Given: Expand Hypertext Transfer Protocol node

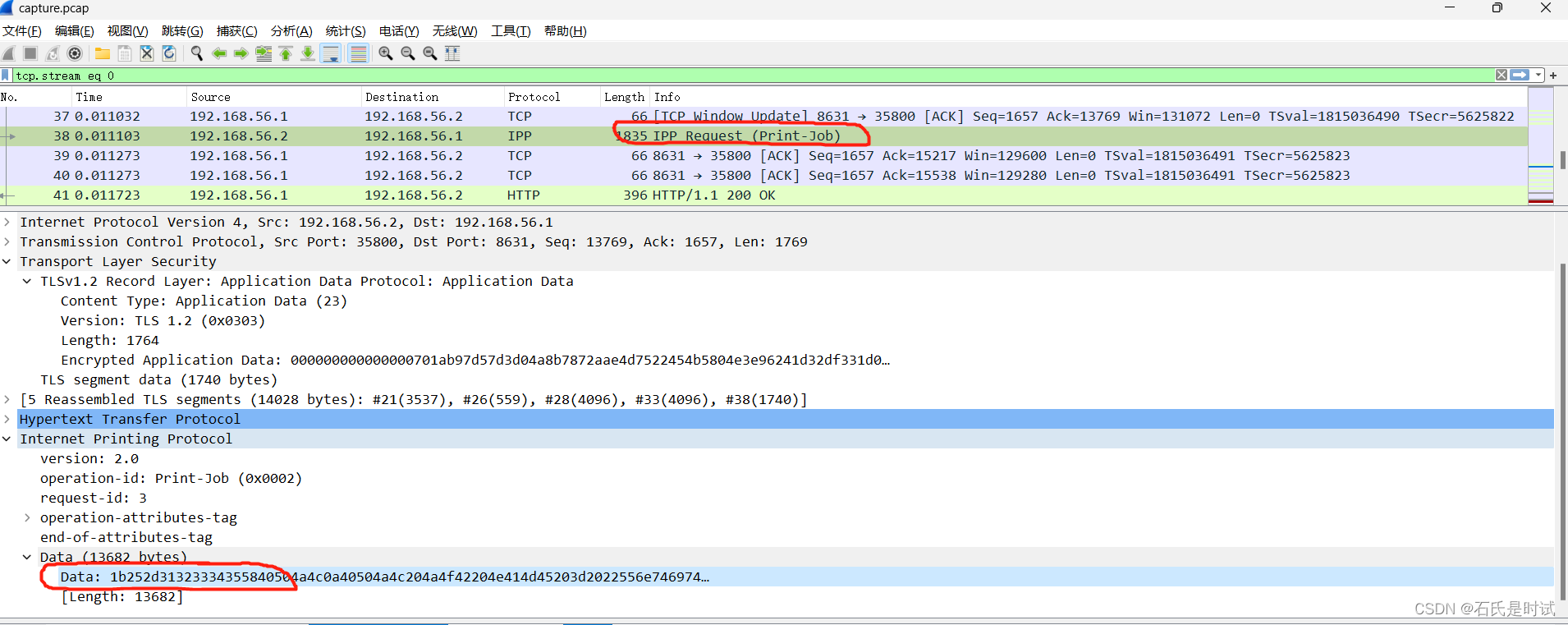Looking at the screenshot, I should tap(7, 419).
